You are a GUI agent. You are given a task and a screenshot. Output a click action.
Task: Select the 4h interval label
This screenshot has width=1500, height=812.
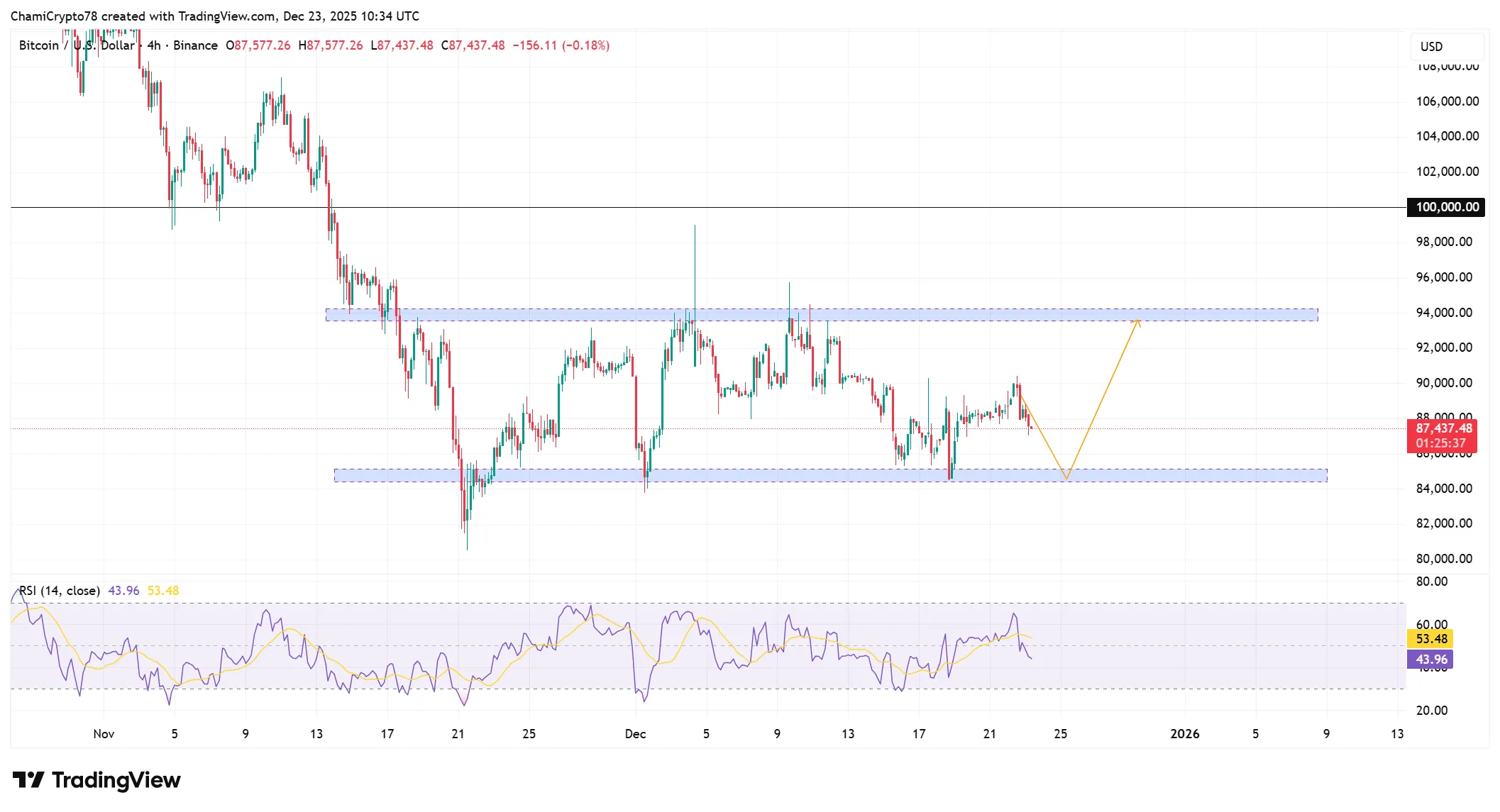[x=153, y=45]
